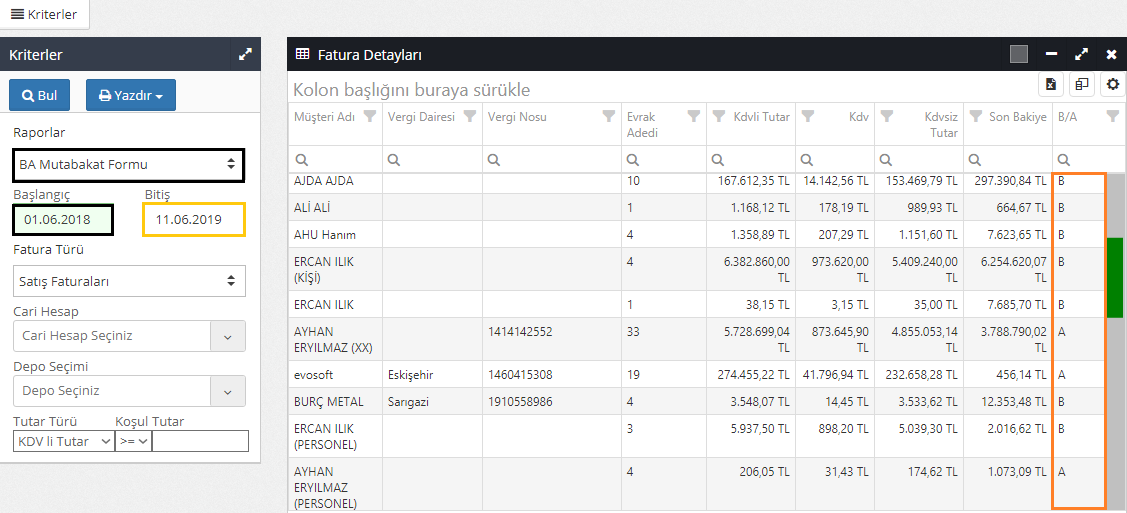Select the AYHAN ERYILMAZ (PERSONEL) cell
Viewport: 1127px width, 513px height.
(x=335, y=485)
